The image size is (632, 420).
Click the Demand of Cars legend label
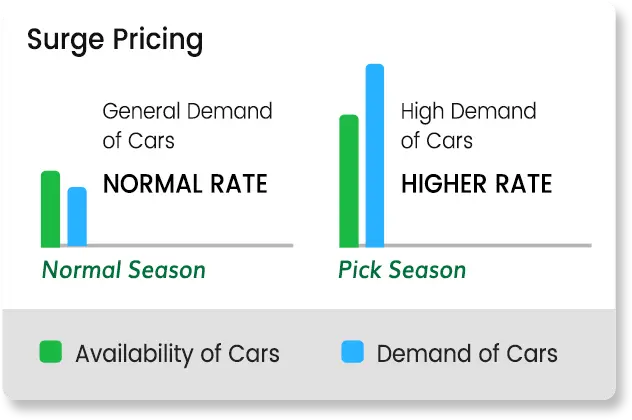(x=467, y=353)
